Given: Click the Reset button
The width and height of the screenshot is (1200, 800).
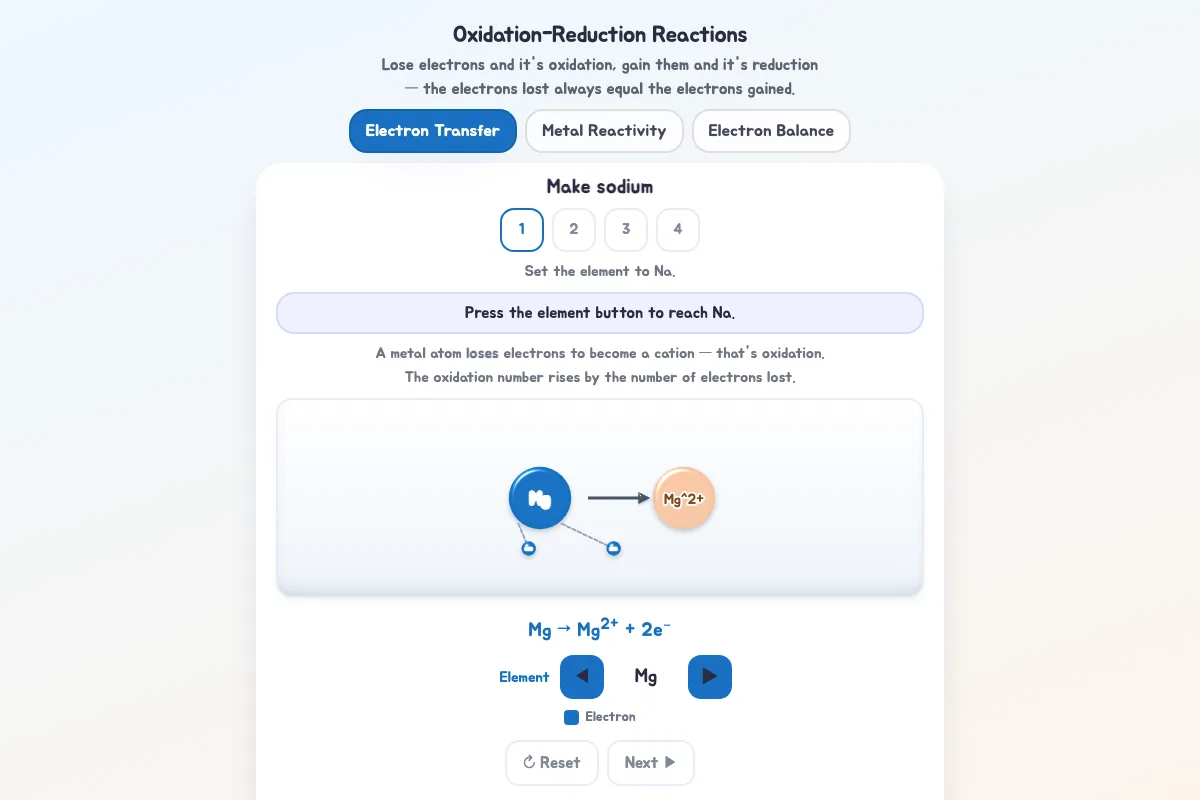Looking at the screenshot, I should click(x=552, y=763).
